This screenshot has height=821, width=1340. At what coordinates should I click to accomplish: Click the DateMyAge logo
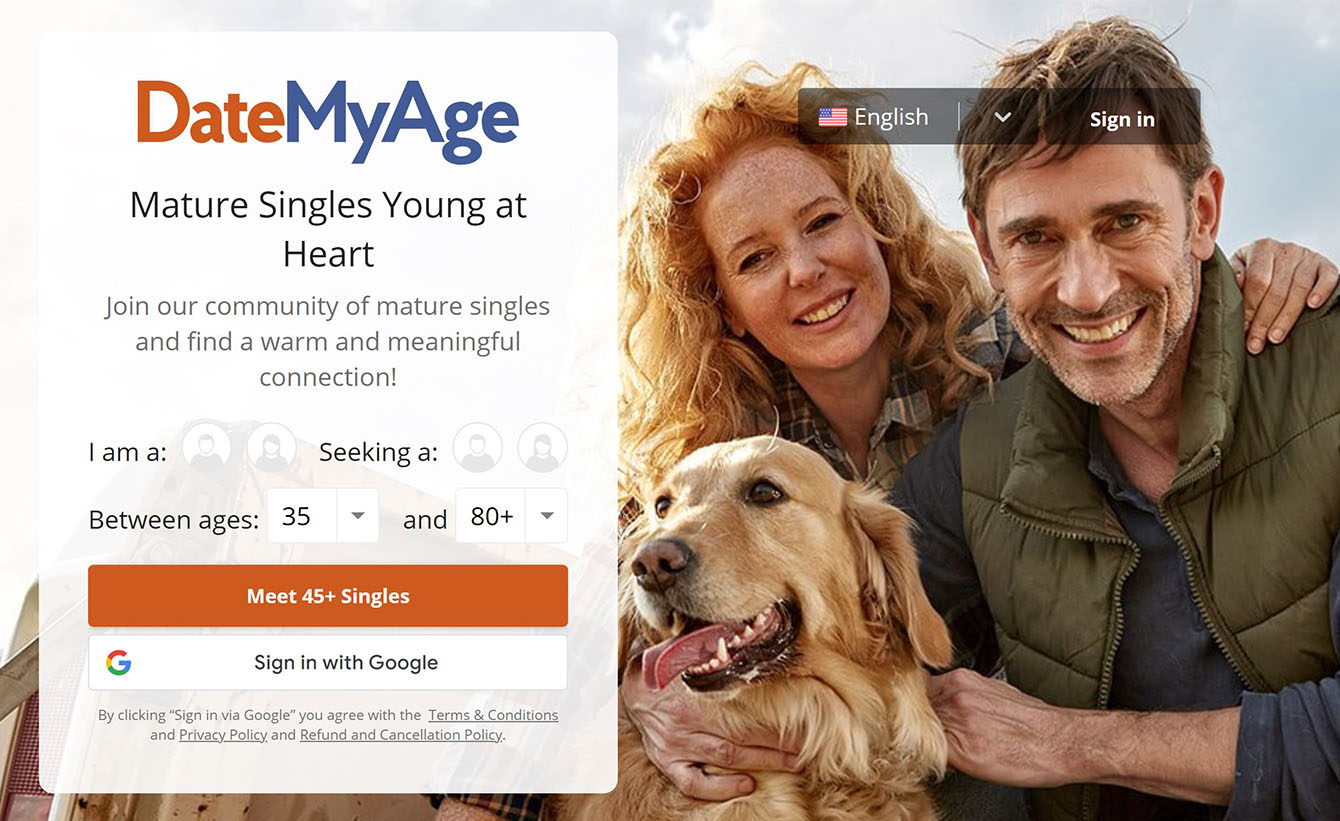click(328, 121)
